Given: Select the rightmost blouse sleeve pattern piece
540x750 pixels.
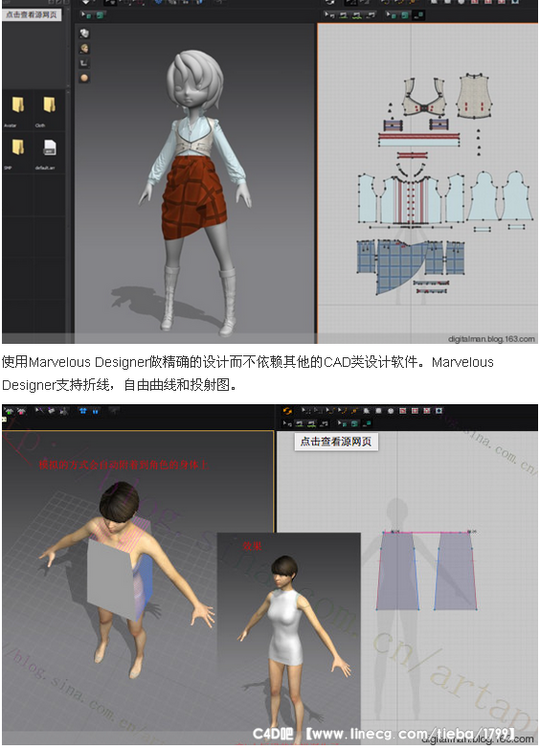Looking at the screenshot, I should 516,197.
